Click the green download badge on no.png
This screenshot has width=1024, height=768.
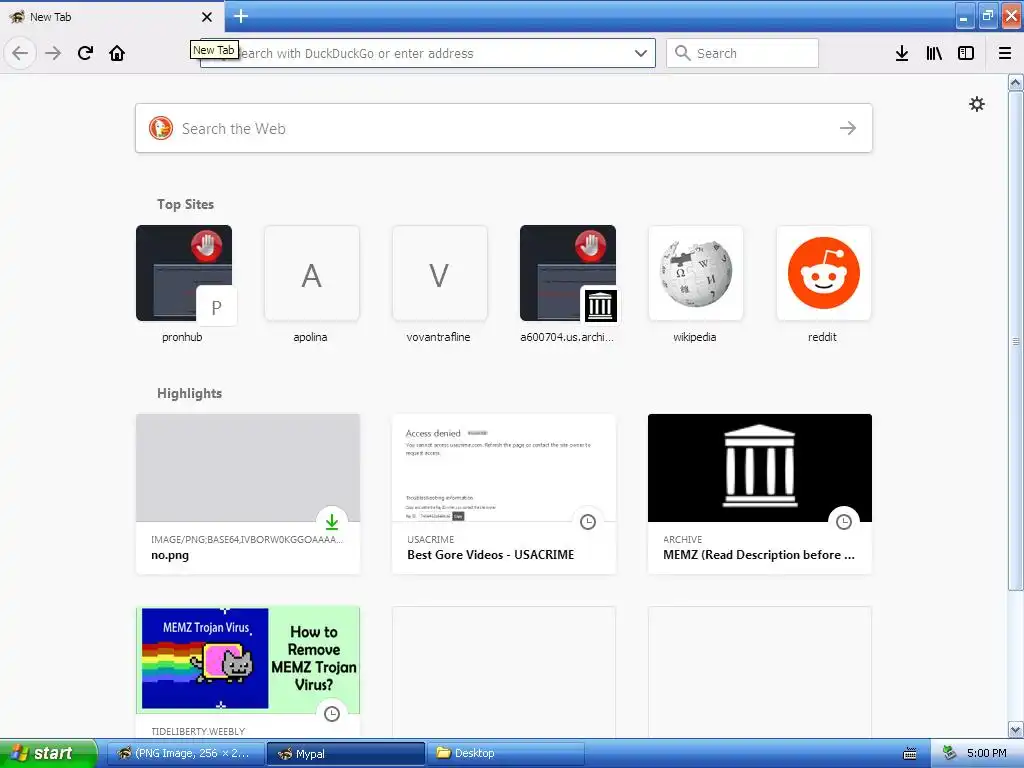(332, 522)
